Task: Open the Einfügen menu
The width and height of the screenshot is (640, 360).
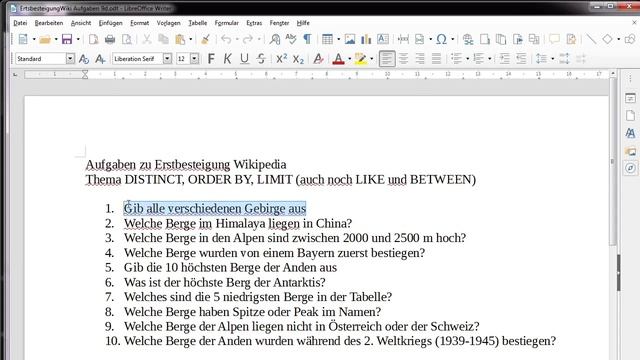Action: coord(111,23)
